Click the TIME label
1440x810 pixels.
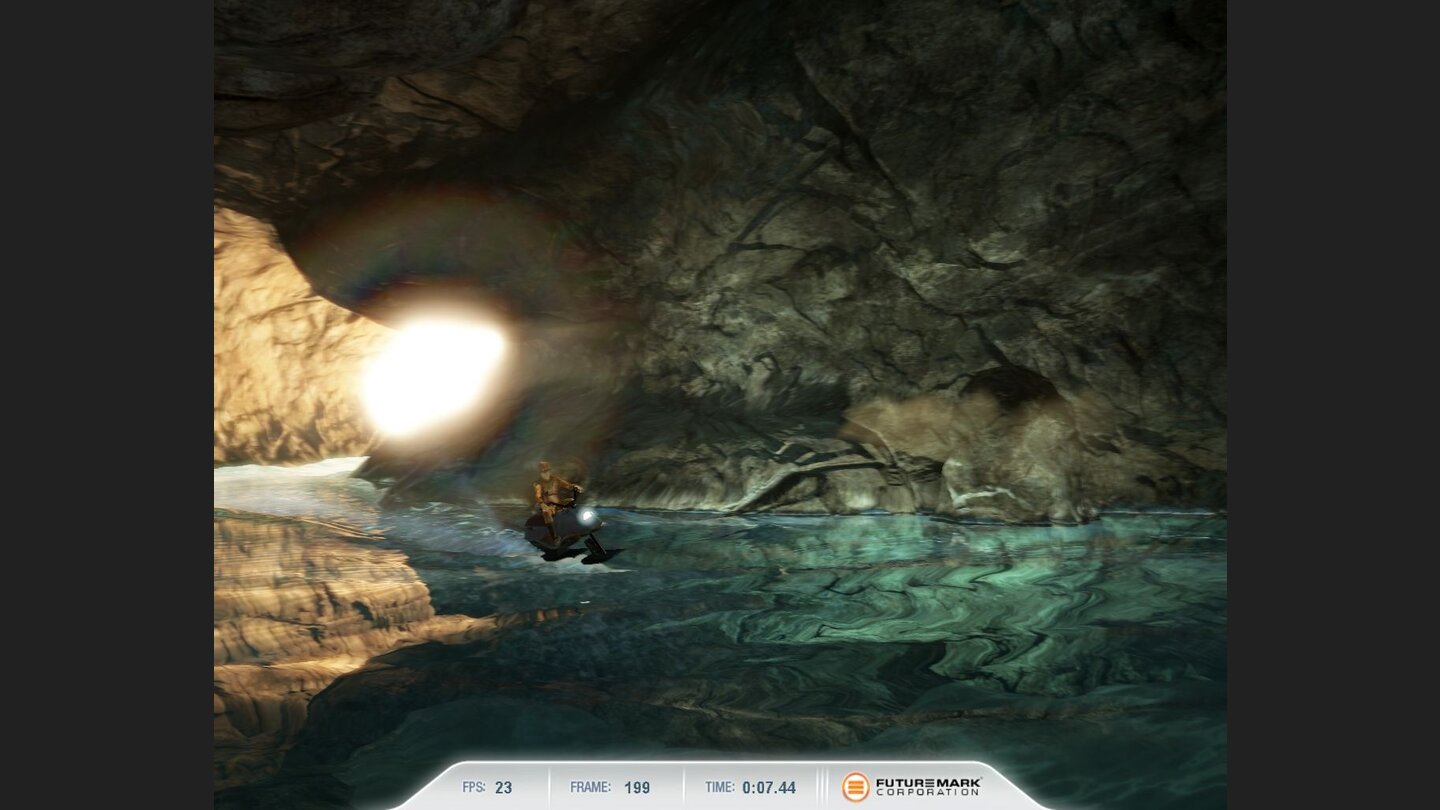pos(719,788)
